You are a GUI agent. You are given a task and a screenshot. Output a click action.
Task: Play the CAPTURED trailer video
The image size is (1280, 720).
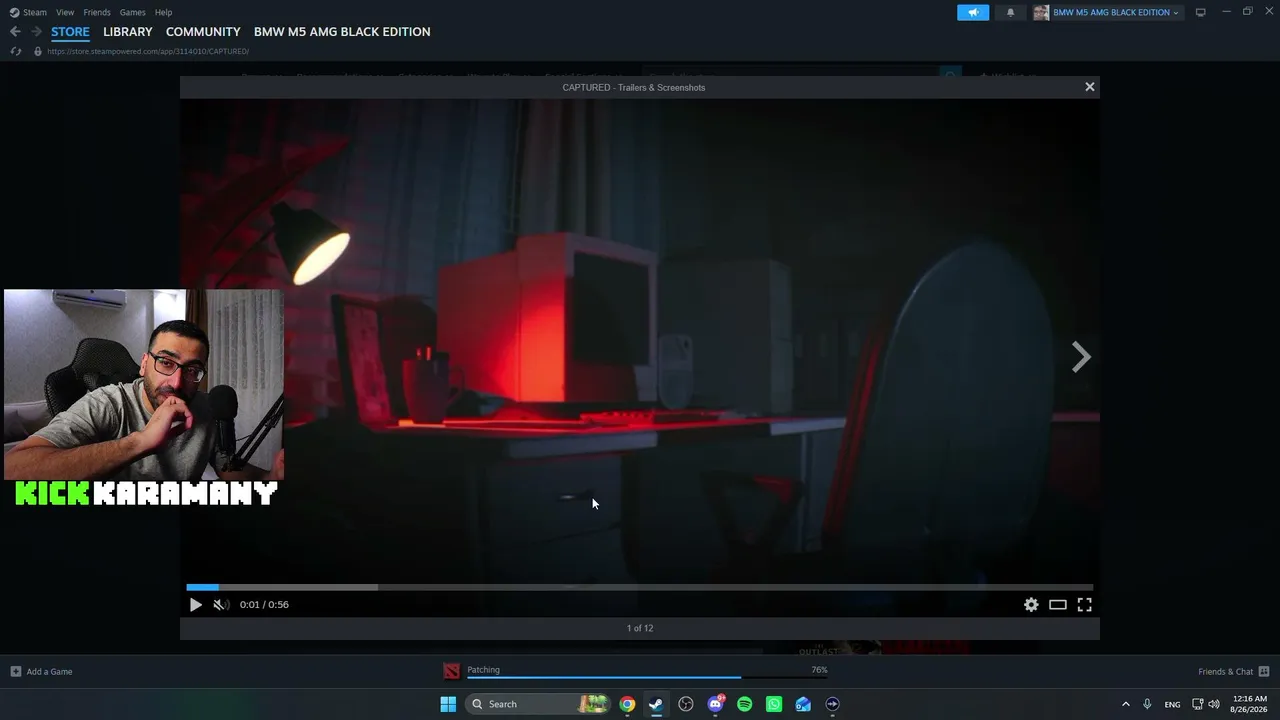tap(195, 605)
